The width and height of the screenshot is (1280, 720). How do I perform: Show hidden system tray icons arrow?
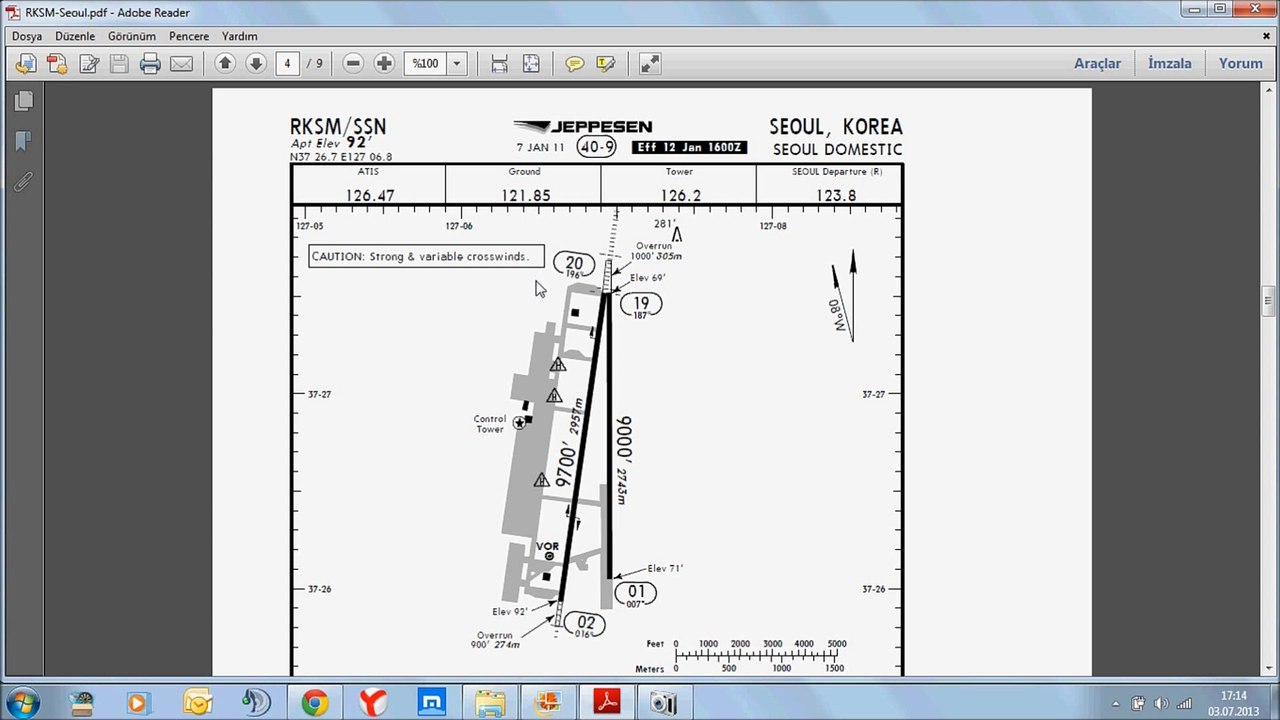(x=1115, y=704)
